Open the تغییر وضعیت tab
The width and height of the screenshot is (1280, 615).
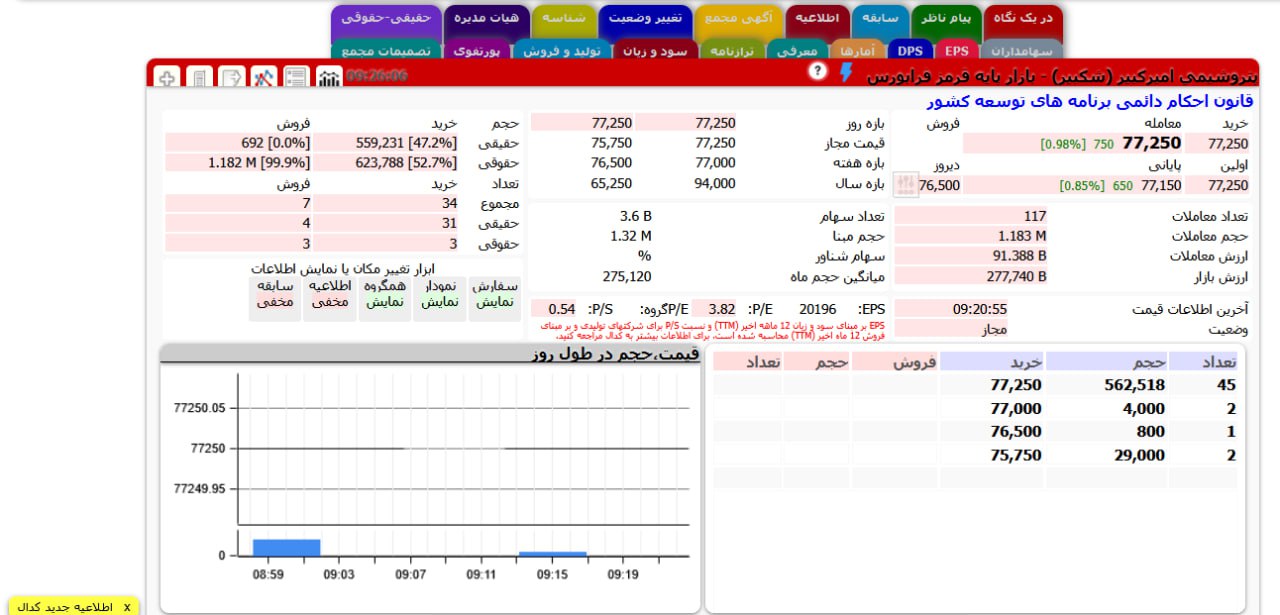(x=645, y=19)
